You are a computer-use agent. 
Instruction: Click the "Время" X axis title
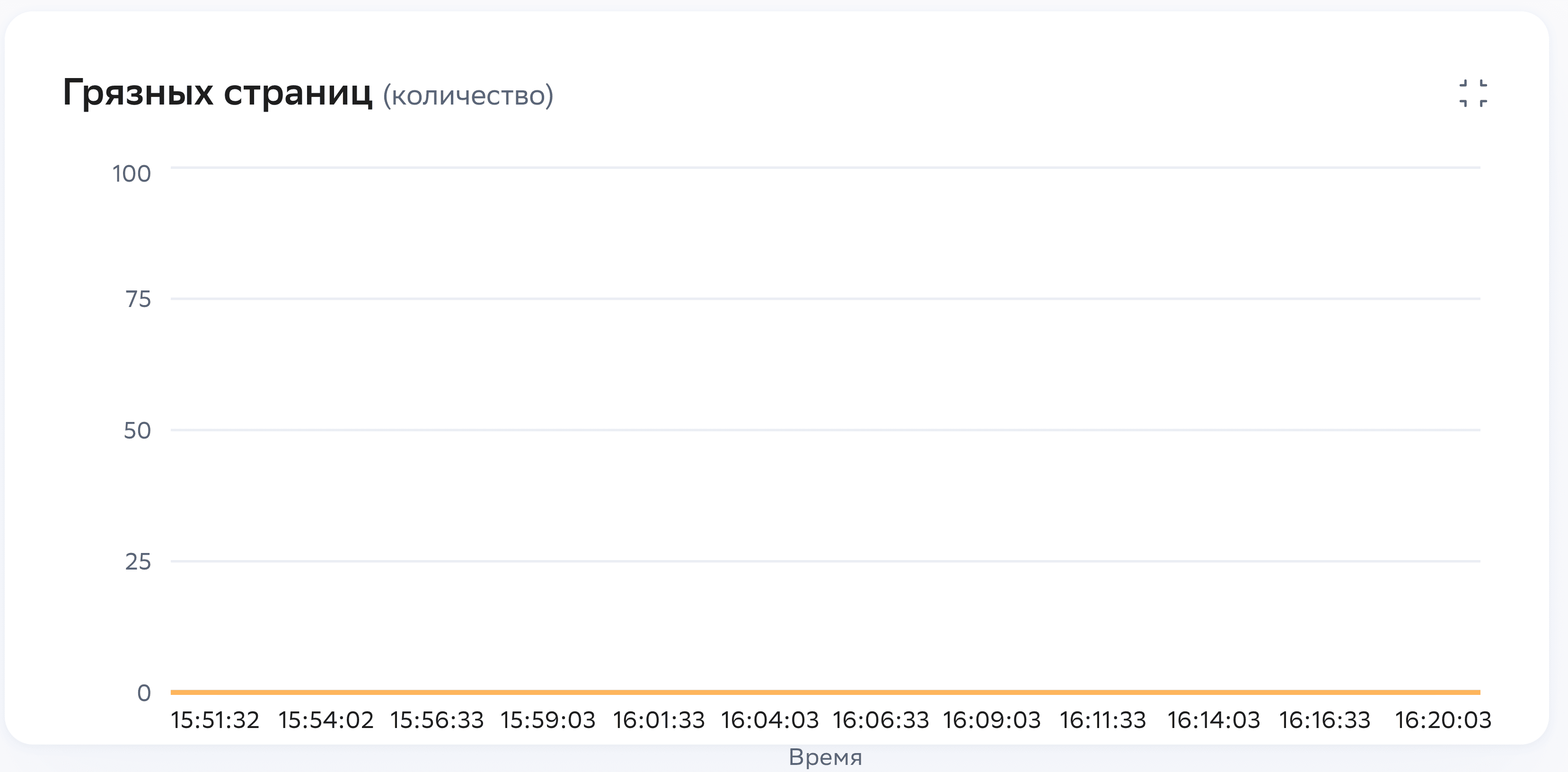(x=825, y=757)
